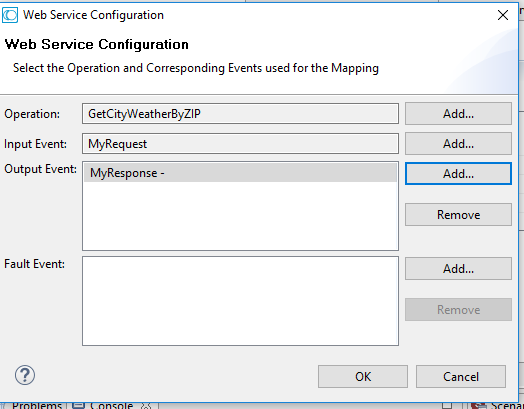524x409 pixels.
Task: Click Add next to Input Event
Action: (x=458, y=144)
